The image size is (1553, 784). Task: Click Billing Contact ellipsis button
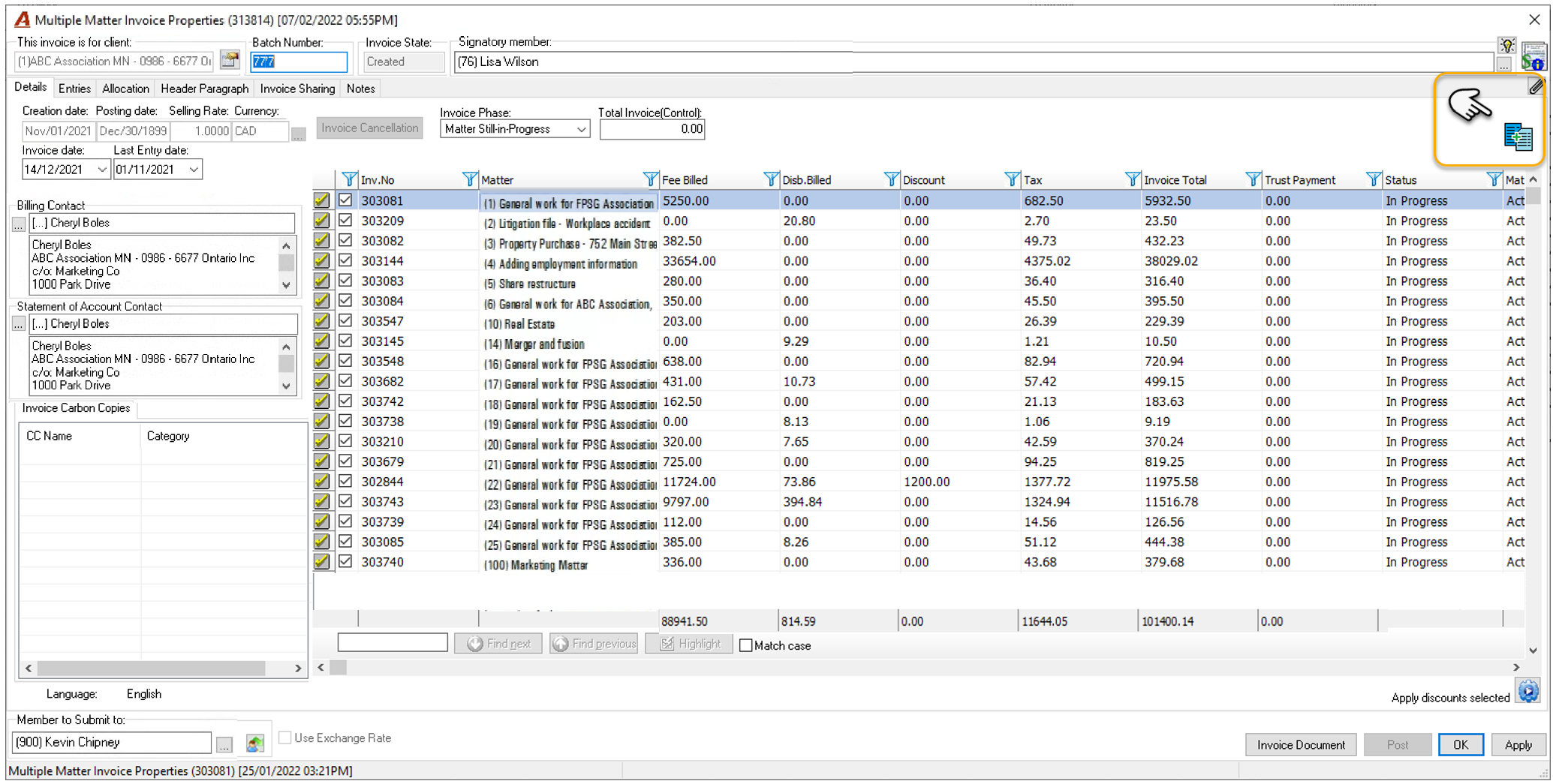coord(19,224)
